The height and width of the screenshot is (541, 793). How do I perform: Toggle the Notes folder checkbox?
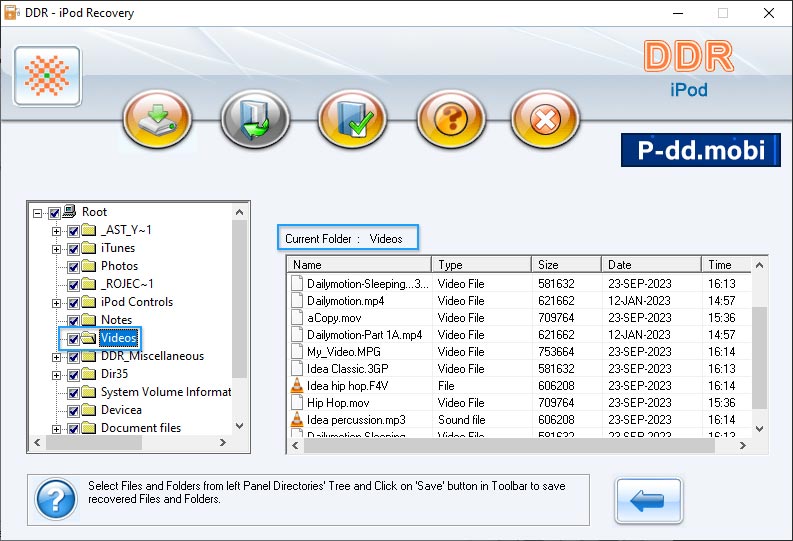73,321
